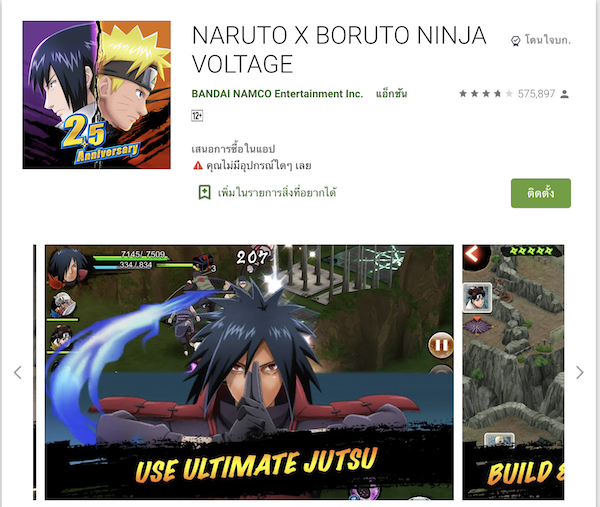Viewport: 600px width, 507px height.
Task: Show next screenshot with right chevron
Action: (x=580, y=372)
